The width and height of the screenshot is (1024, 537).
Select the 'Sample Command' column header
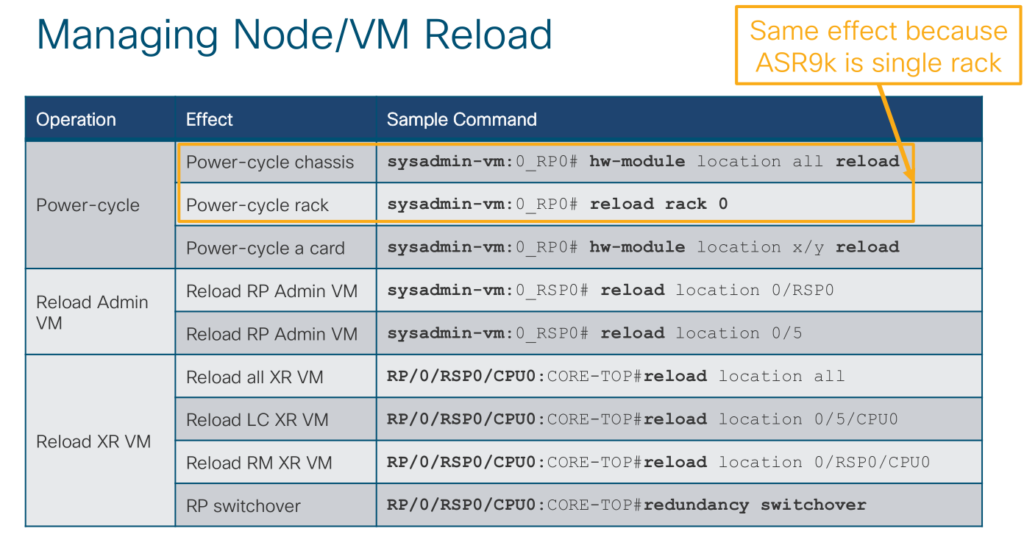(x=461, y=120)
